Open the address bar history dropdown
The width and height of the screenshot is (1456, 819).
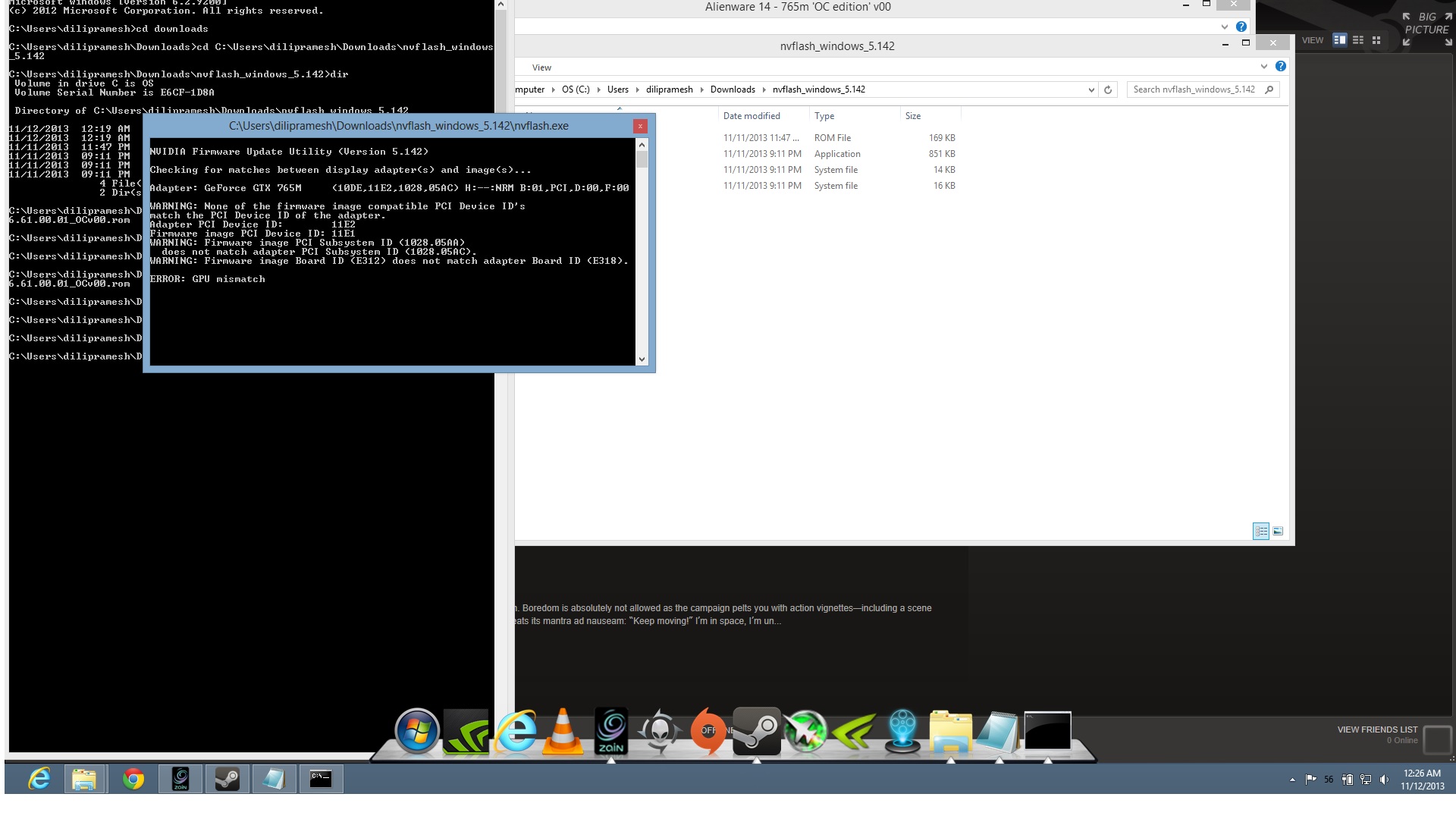1091,89
